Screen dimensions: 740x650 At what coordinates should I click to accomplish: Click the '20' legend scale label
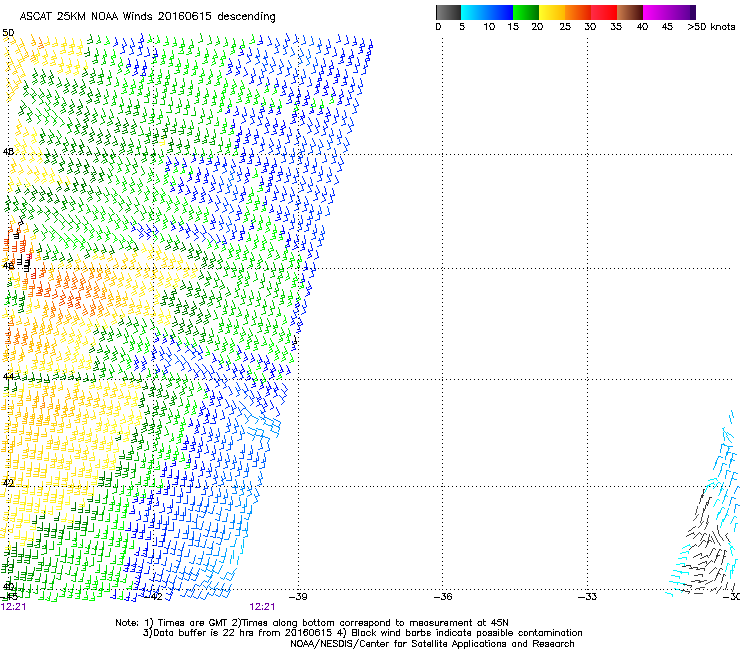[x=537, y=27]
